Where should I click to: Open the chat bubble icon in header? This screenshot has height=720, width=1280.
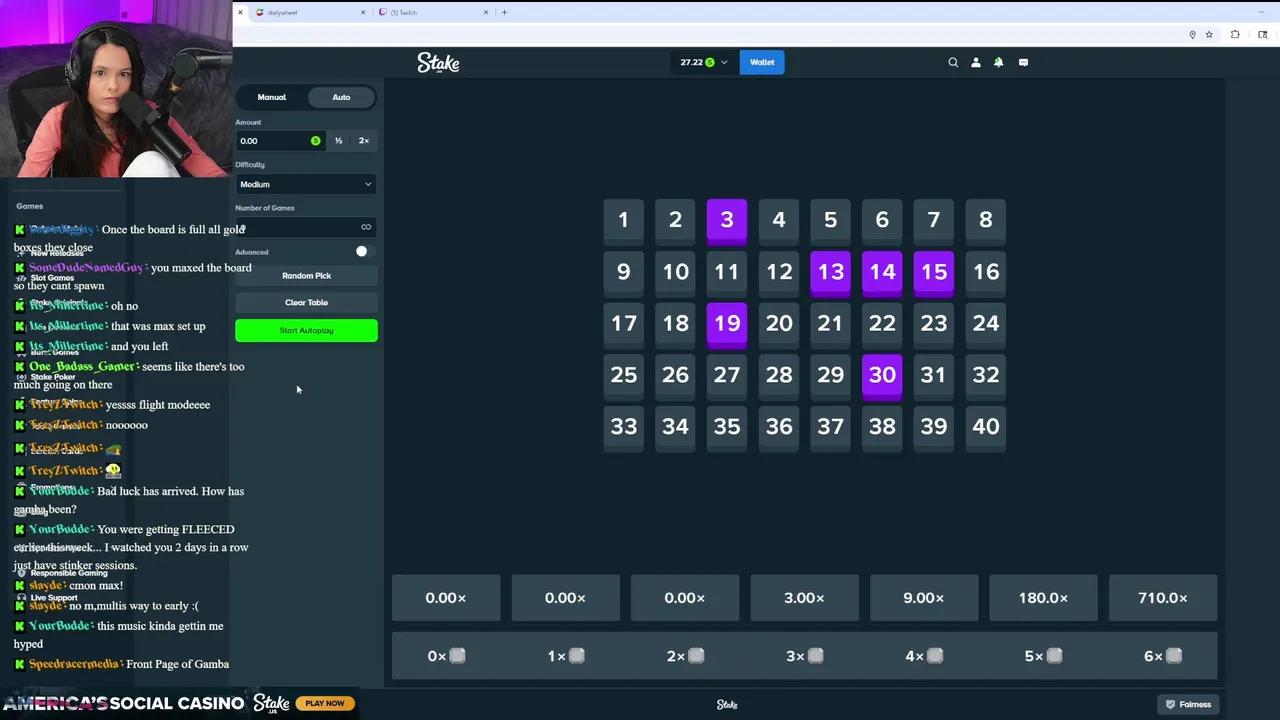(1023, 62)
